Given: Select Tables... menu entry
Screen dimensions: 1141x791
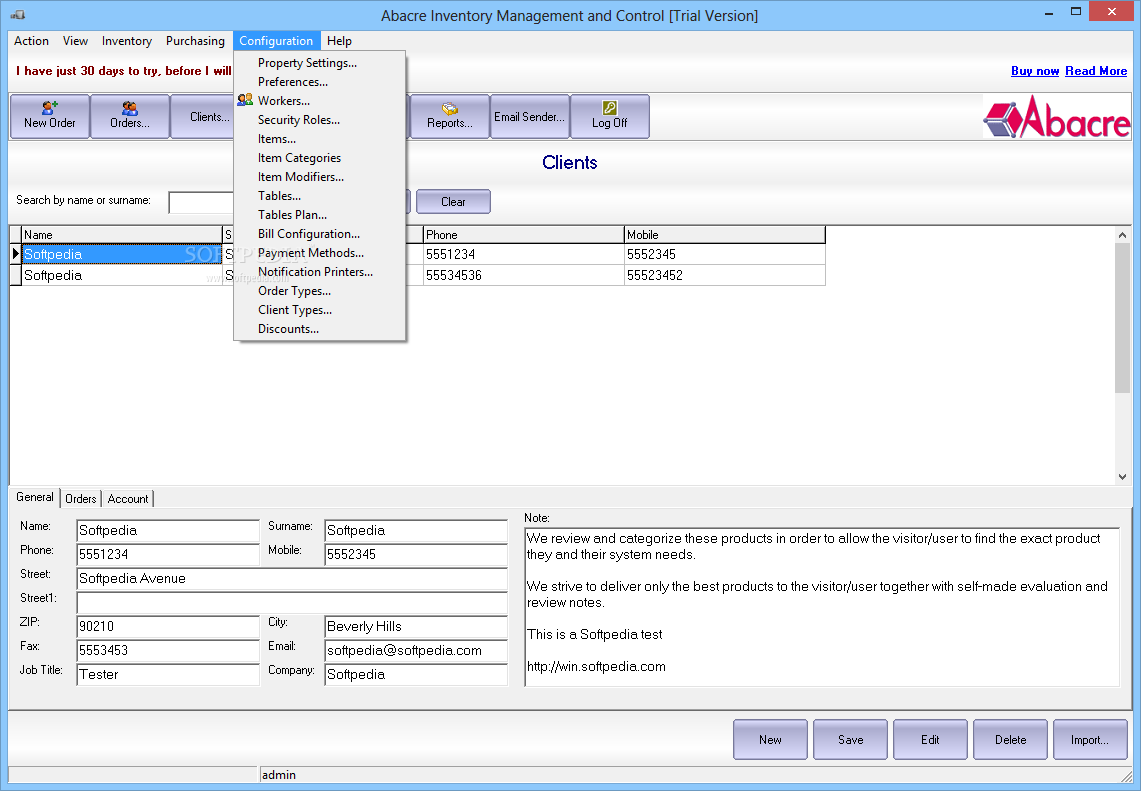Looking at the screenshot, I should 319,195.
